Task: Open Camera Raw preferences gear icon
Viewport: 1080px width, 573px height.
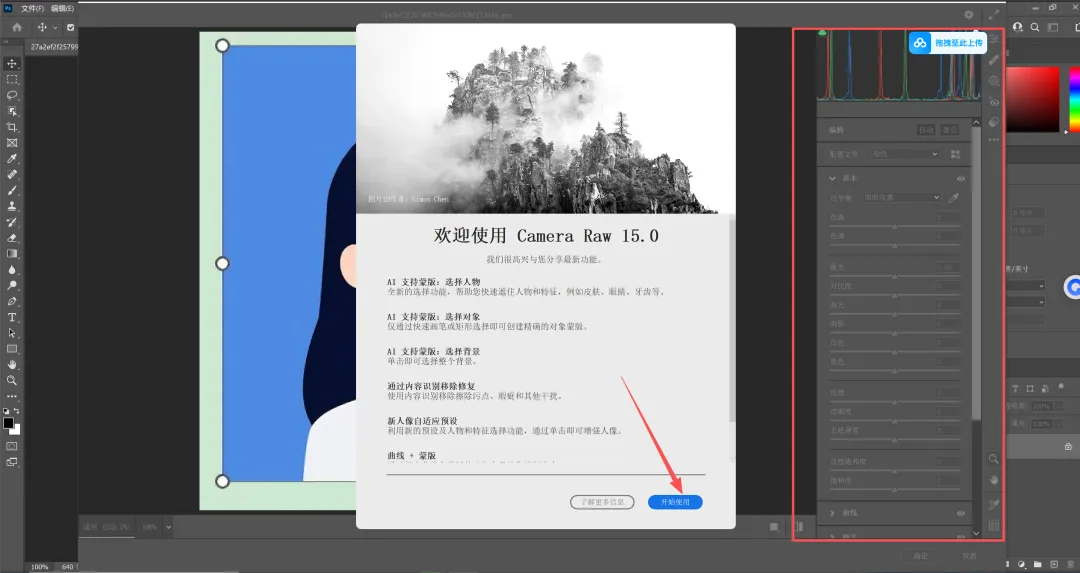Action: [x=968, y=14]
